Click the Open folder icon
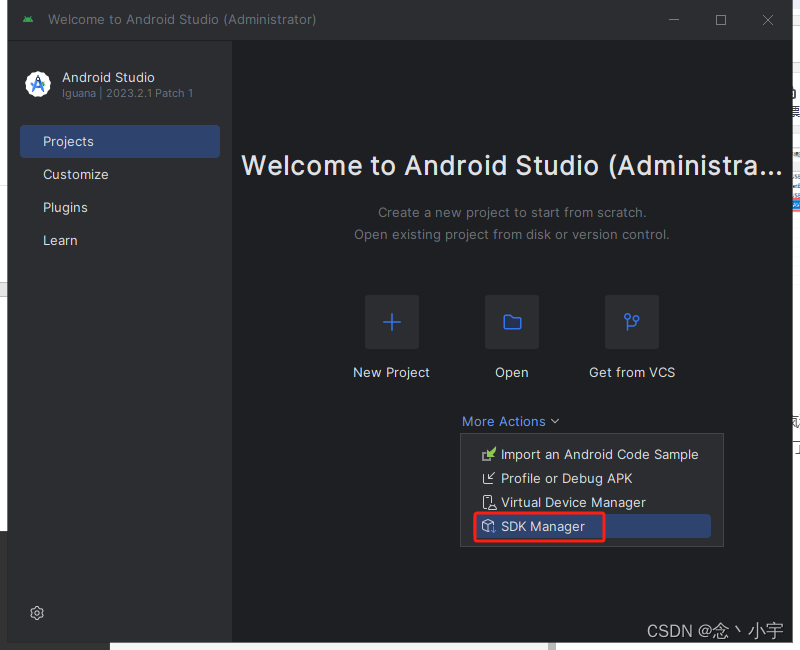Screen dimensions: 800x650 tap(512, 322)
